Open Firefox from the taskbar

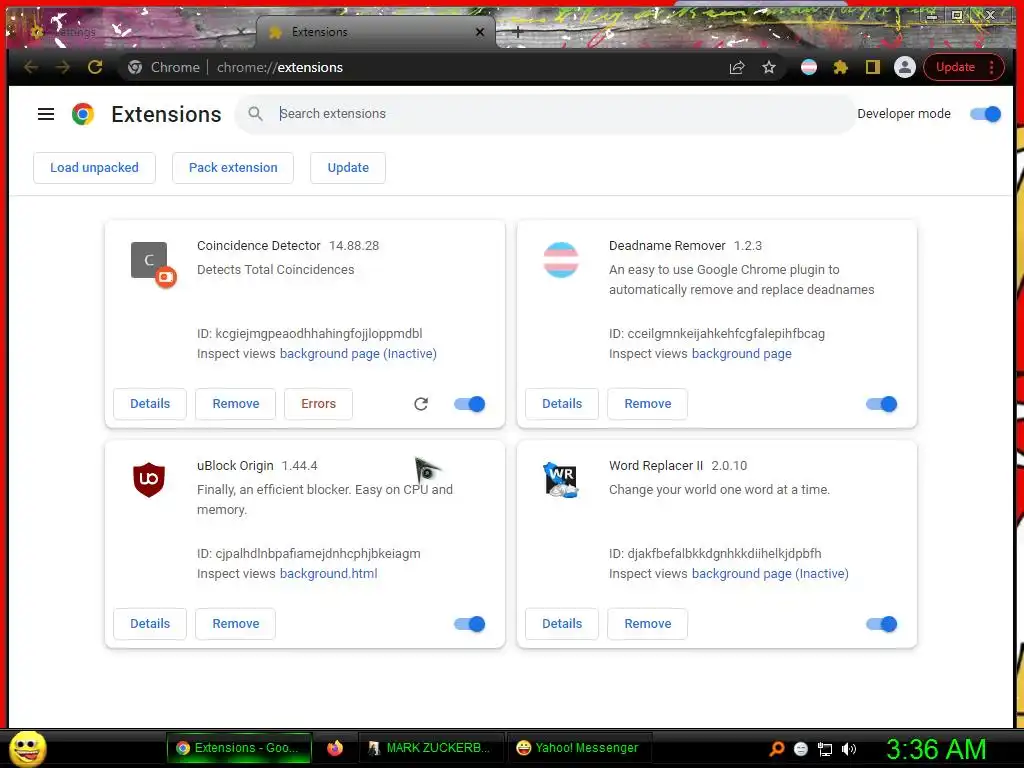[x=335, y=748]
